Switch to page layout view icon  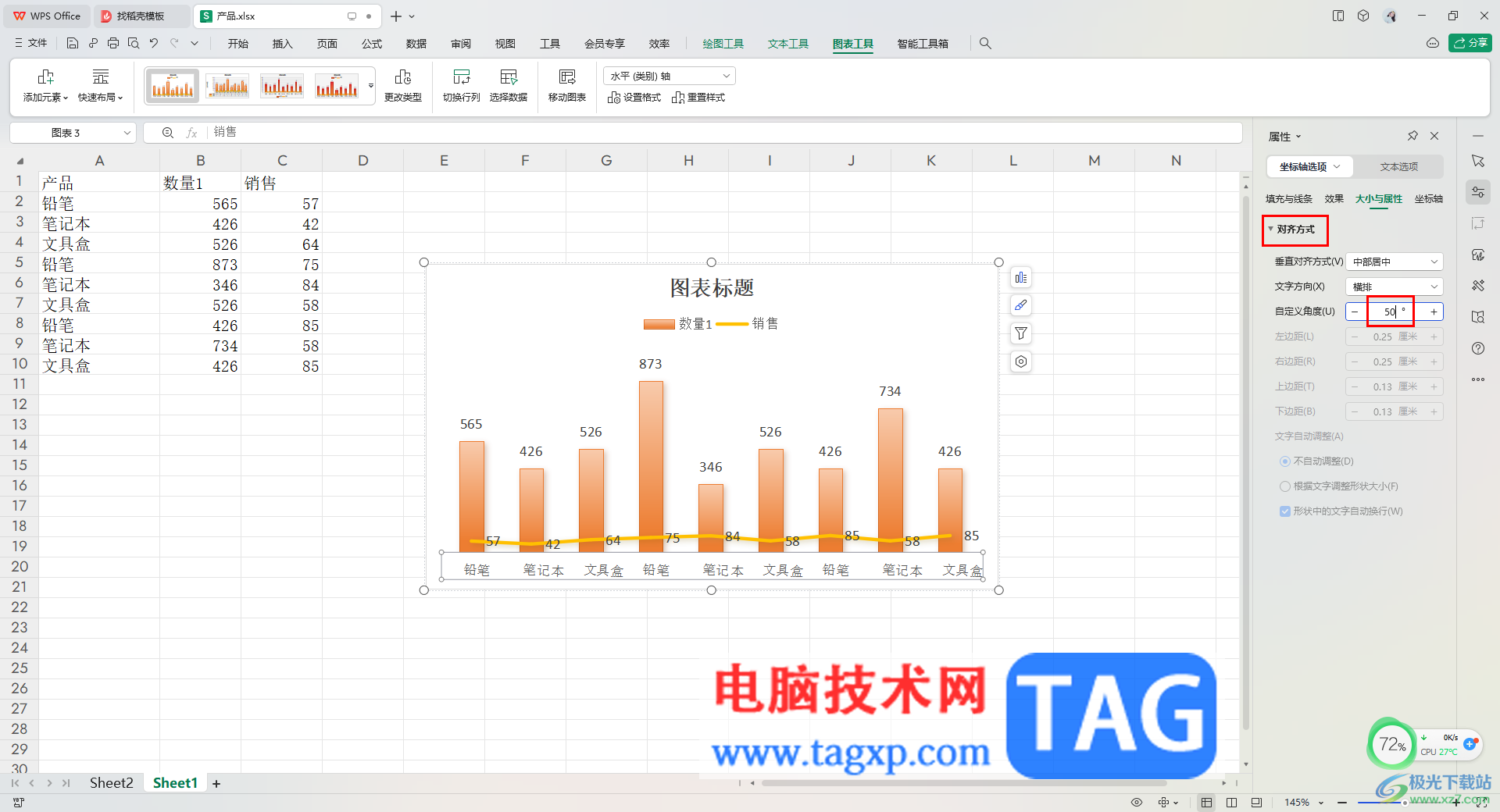(1231, 803)
